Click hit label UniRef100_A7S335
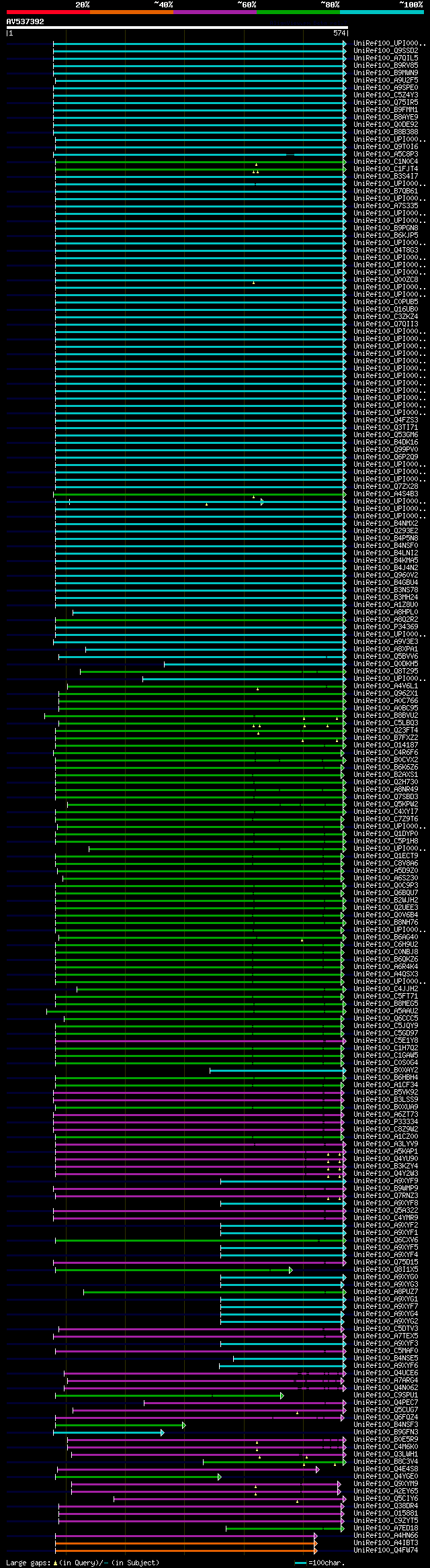This screenshot has width=430, height=1568. (x=386, y=205)
